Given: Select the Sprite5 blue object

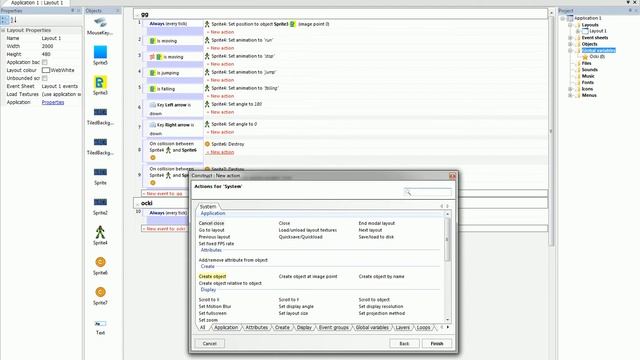Looking at the screenshot, I should (100, 52).
